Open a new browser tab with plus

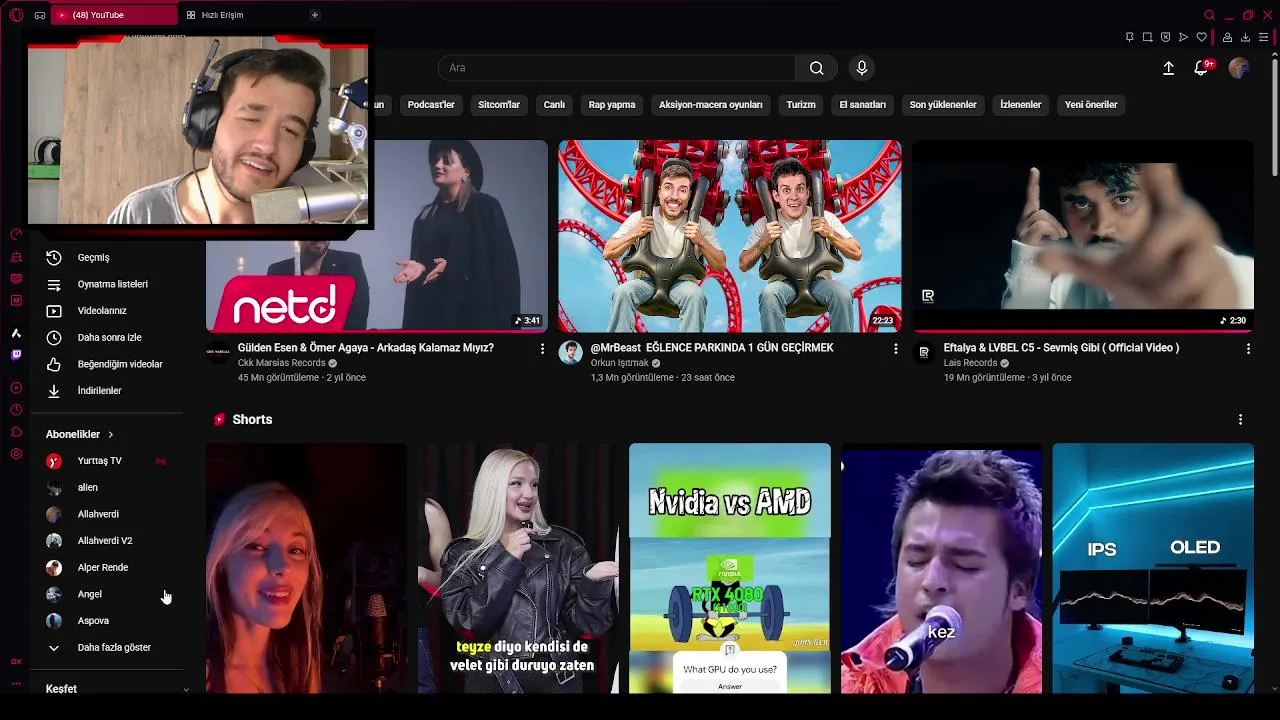(314, 15)
